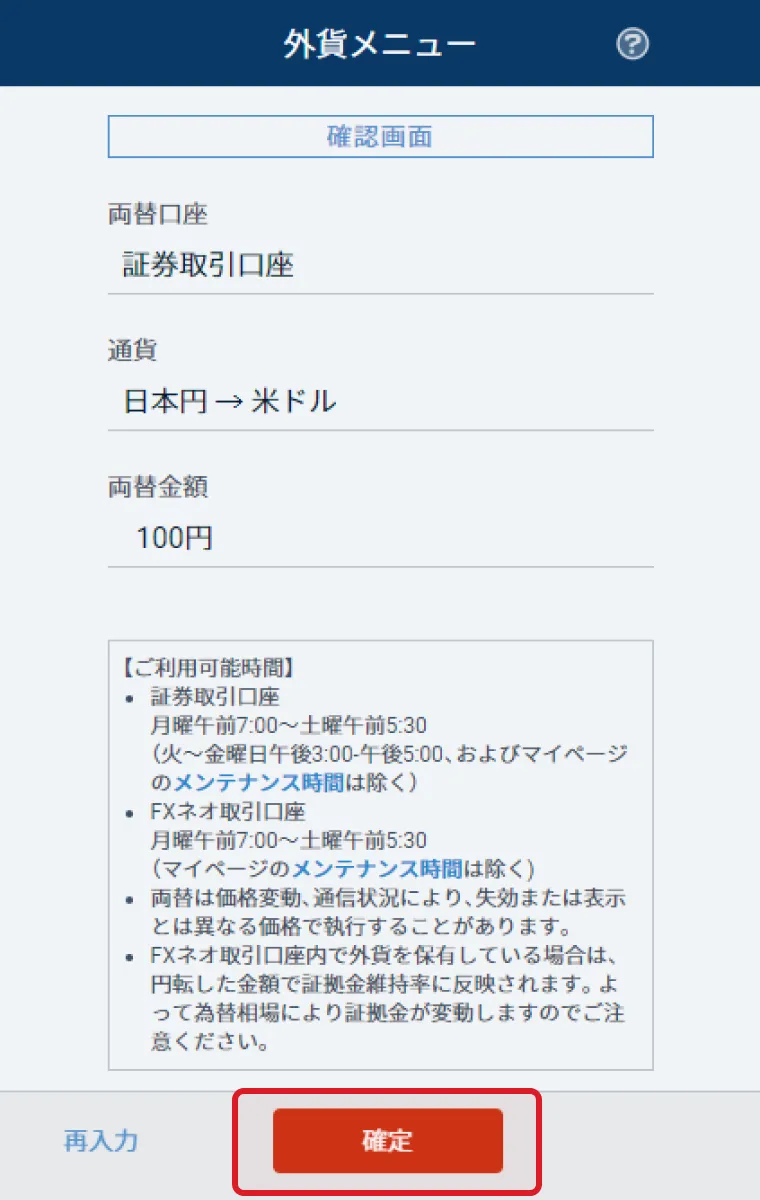Click the 両替金額 field label
Screen dimensions: 760x1200
(x=158, y=487)
